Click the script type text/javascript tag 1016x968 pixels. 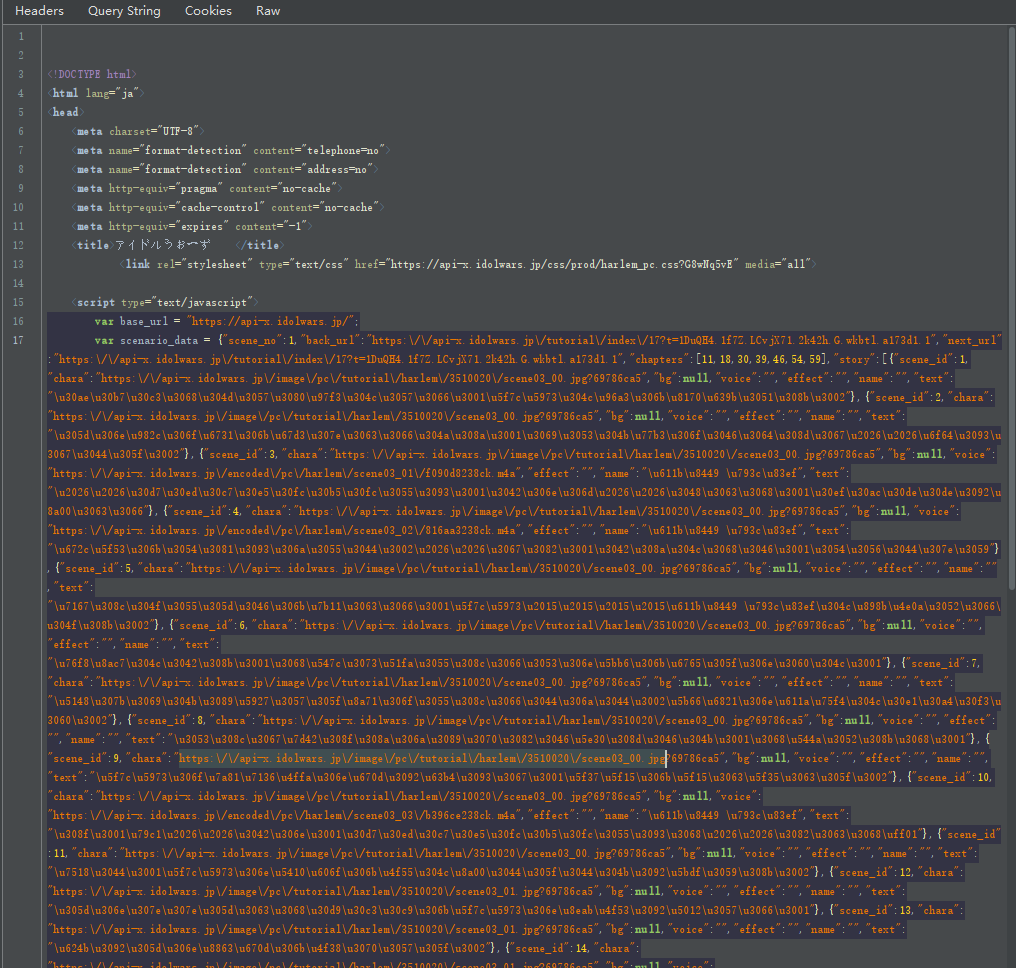point(166,302)
